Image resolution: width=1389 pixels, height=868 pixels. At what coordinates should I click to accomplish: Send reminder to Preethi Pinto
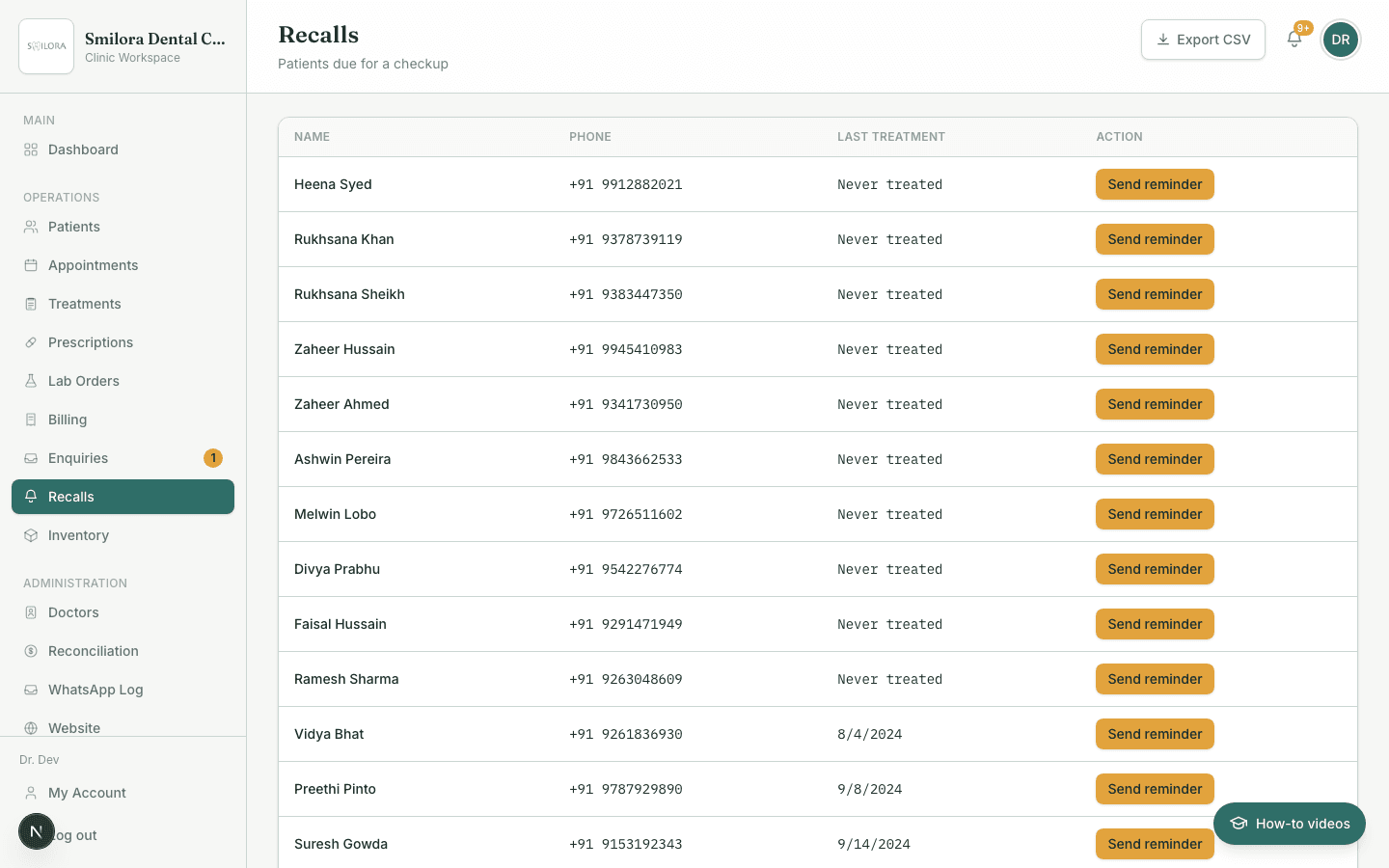click(1155, 789)
